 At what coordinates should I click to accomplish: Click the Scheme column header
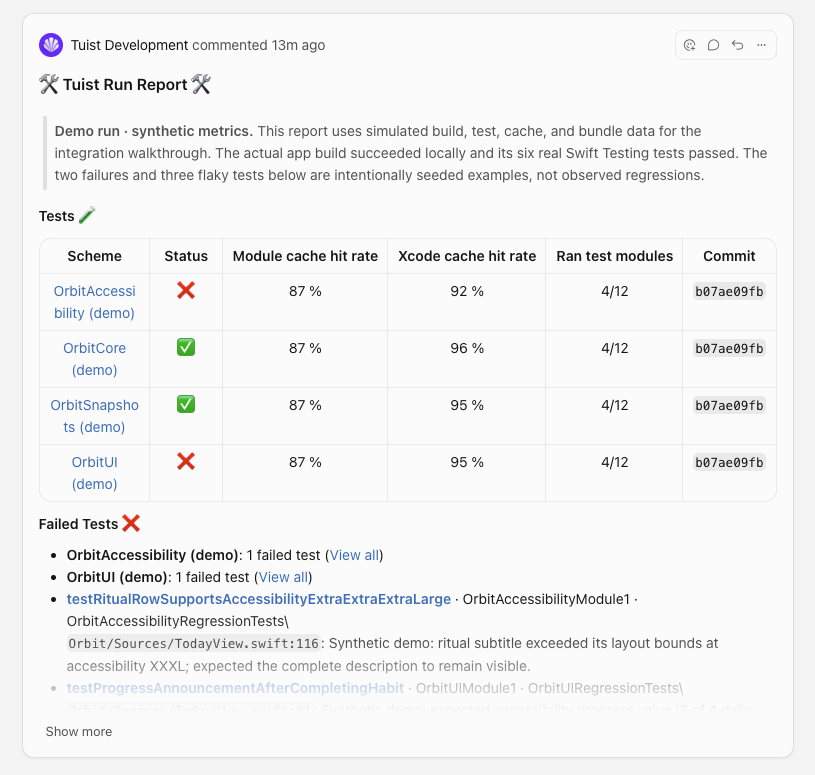tap(95, 256)
